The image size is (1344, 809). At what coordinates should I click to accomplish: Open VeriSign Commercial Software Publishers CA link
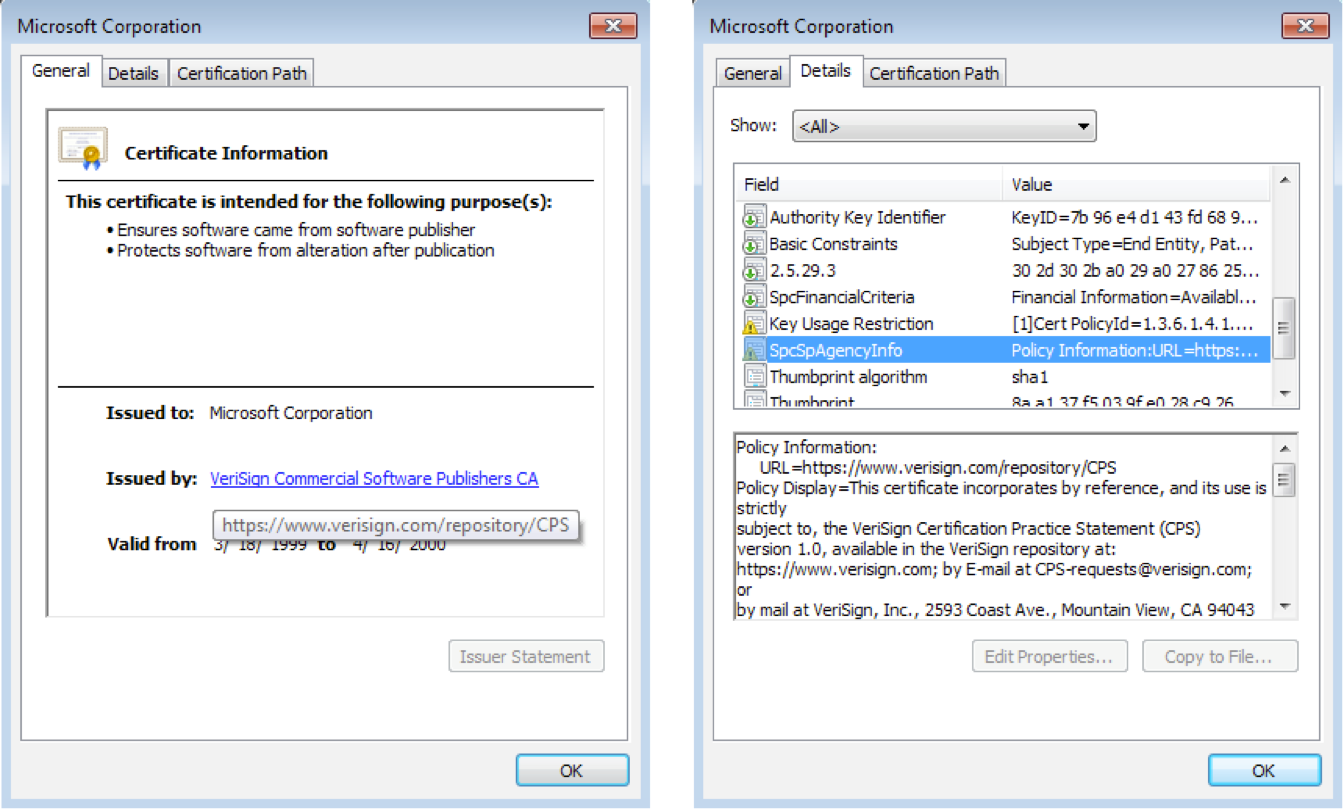click(374, 479)
